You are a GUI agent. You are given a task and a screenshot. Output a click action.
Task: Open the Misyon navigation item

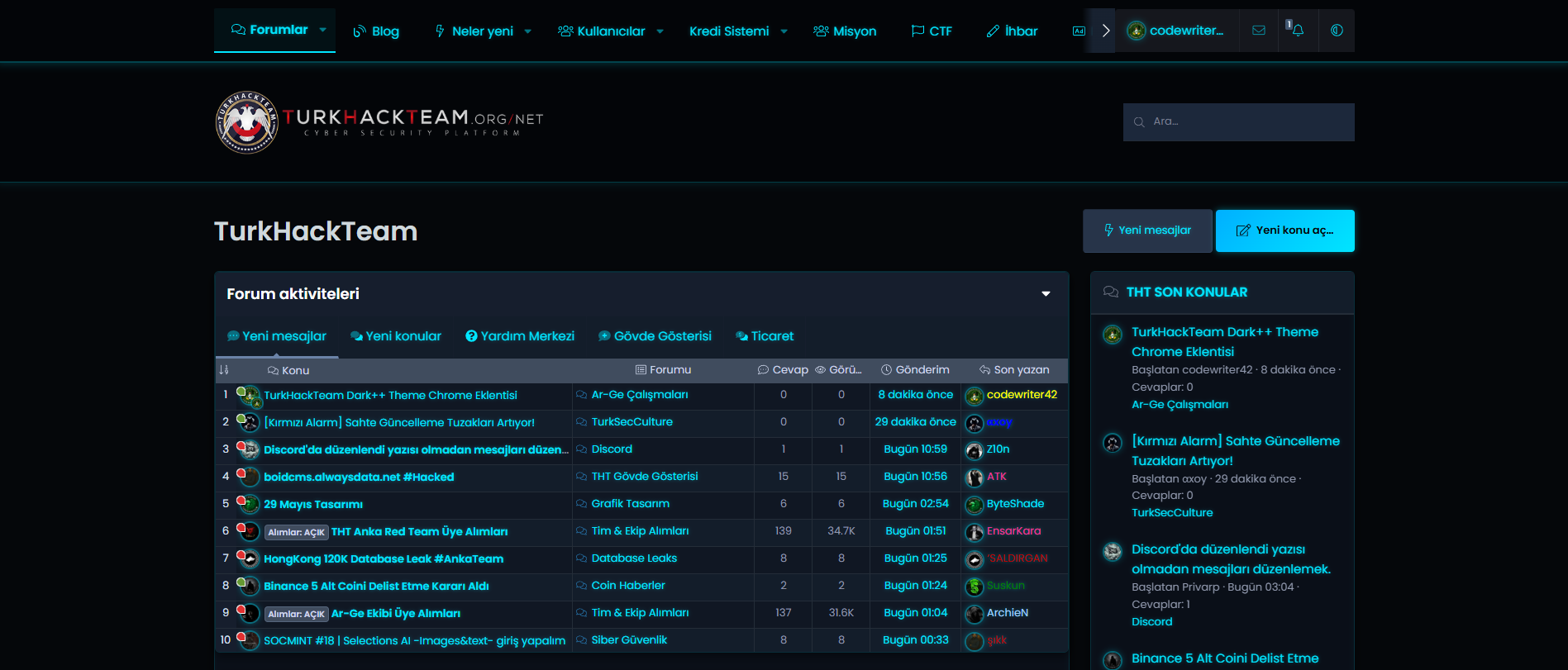pos(845,31)
